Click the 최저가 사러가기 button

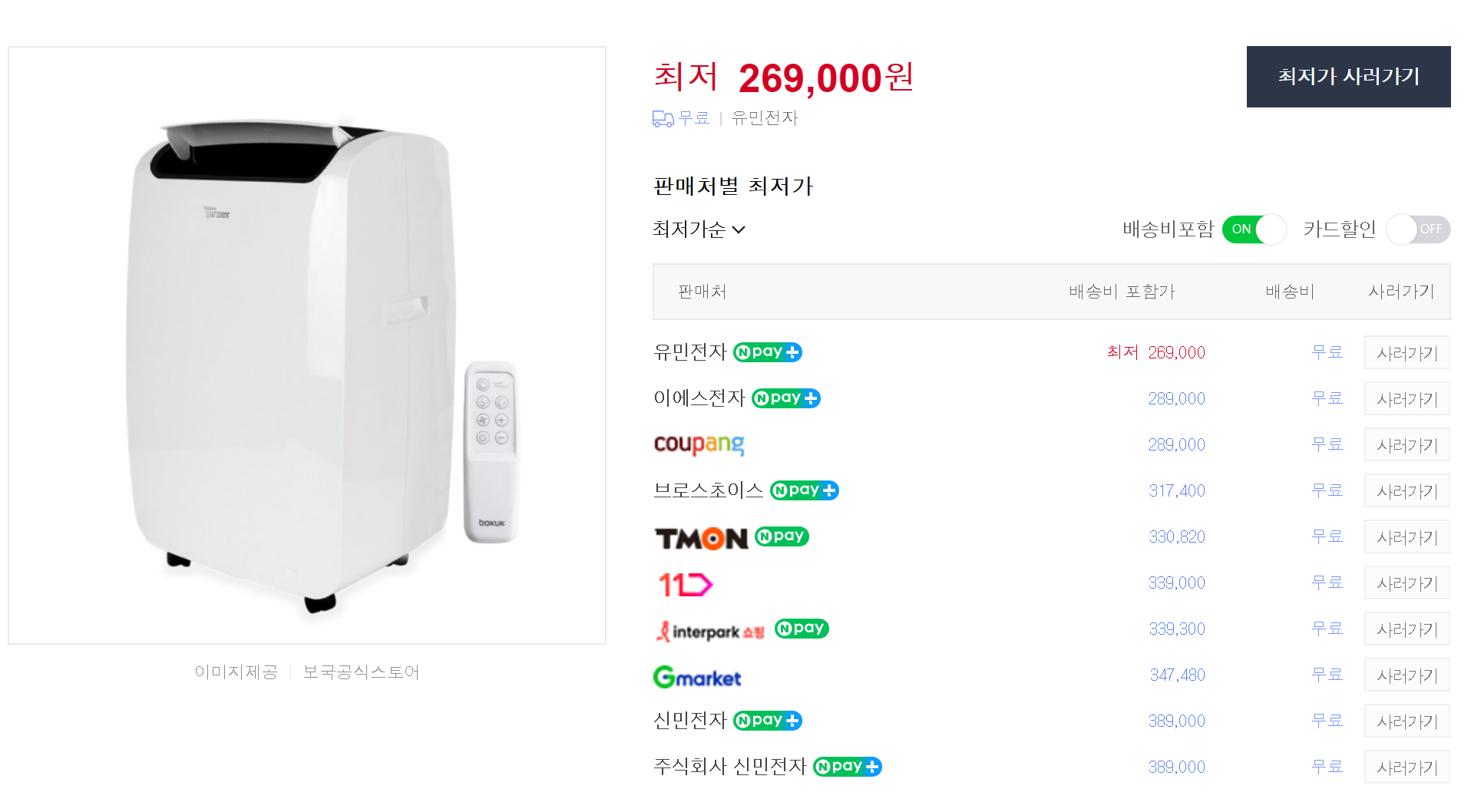click(x=1348, y=77)
